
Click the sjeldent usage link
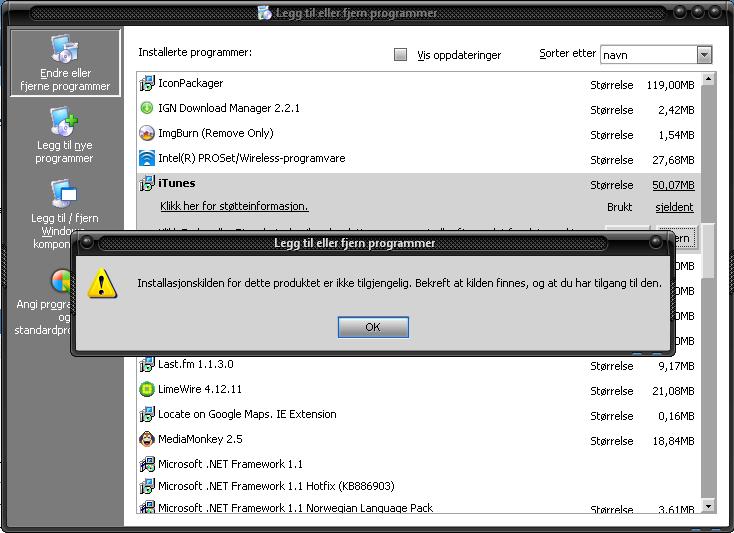[674, 207]
